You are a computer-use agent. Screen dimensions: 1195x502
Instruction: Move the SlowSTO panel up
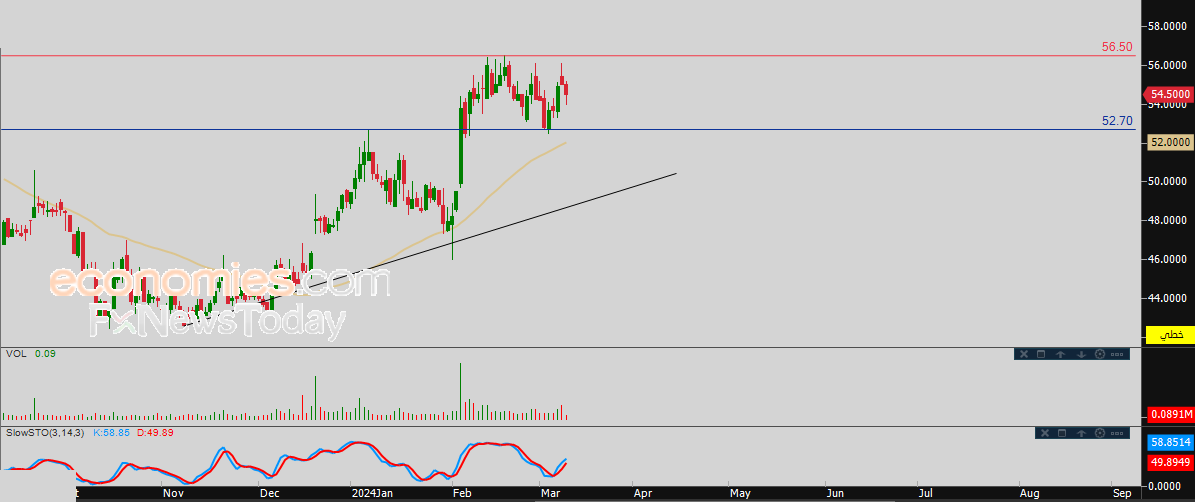click(1082, 433)
